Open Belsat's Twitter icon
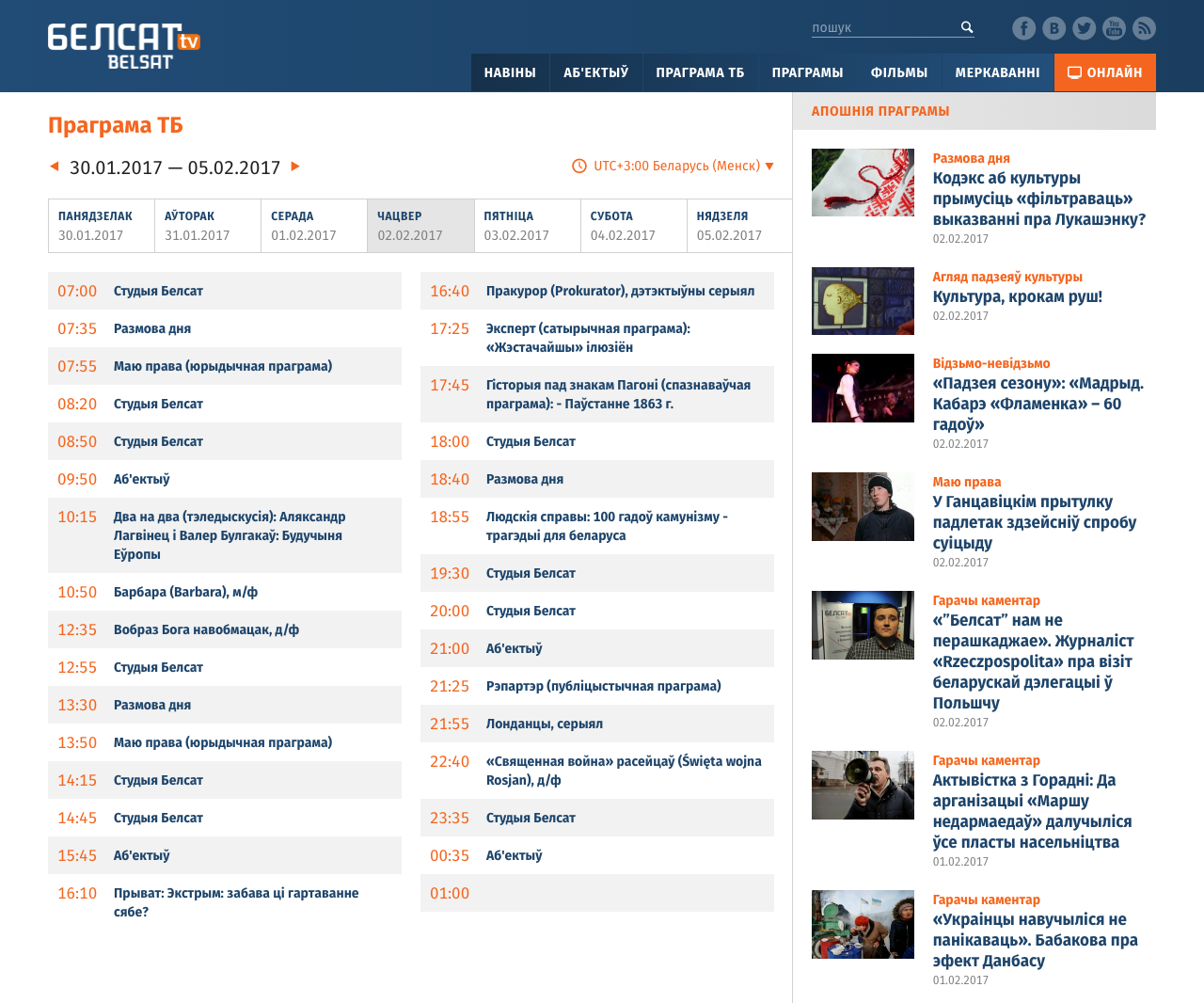The width and height of the screenshot is (1204, 1003). (1084, 27)
